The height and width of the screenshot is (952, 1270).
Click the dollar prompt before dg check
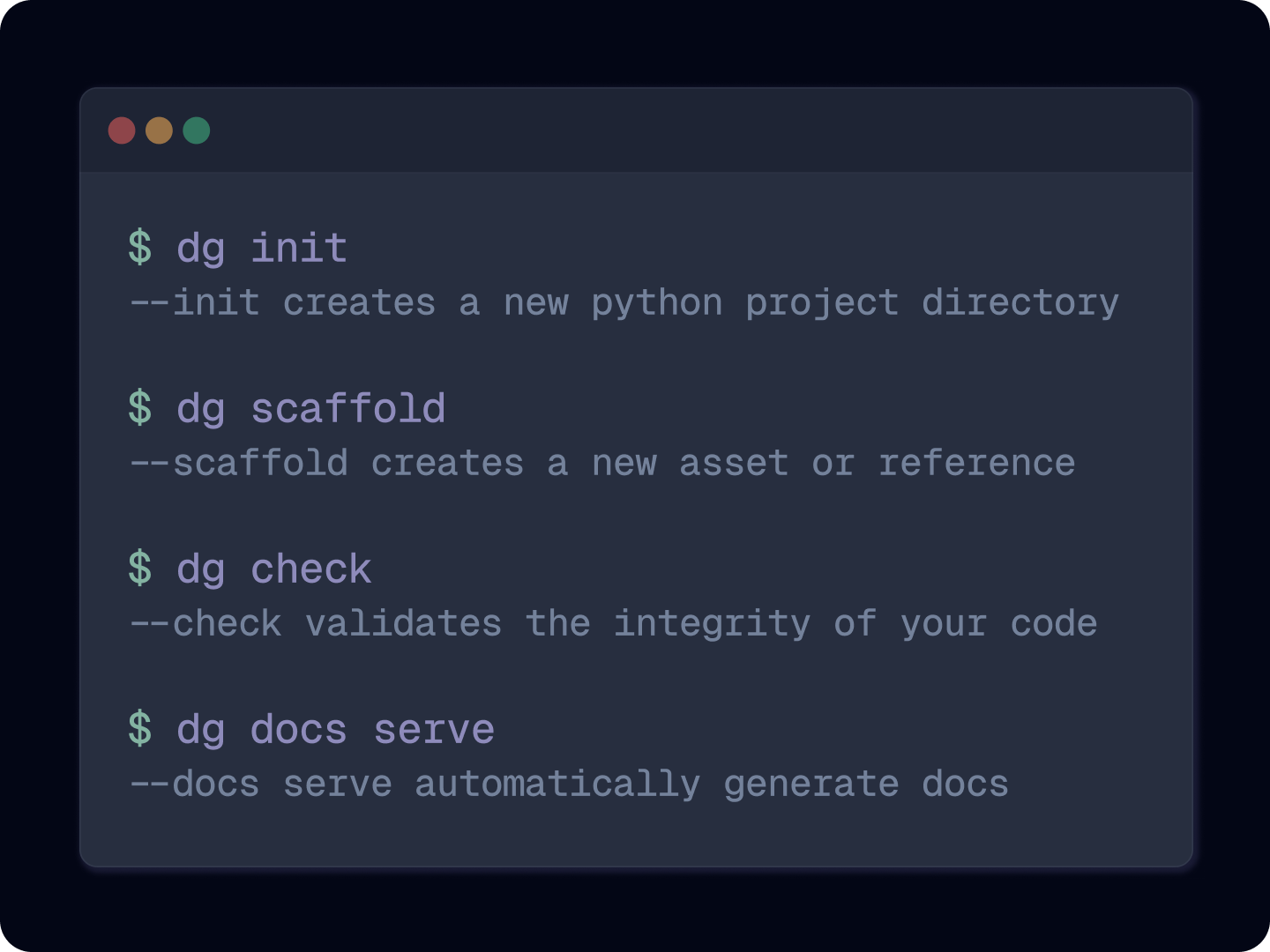[139, 569]
